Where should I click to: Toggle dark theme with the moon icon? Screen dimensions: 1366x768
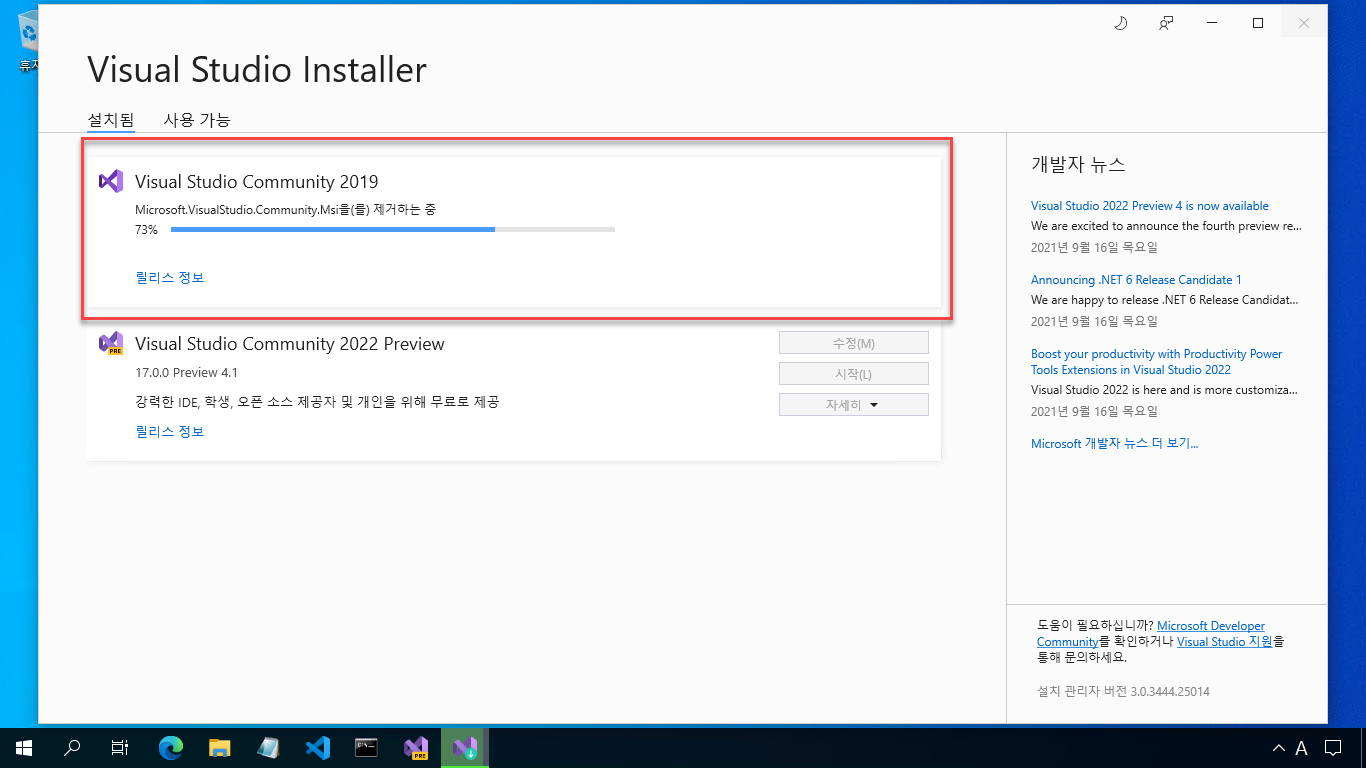click(1120, 23)
